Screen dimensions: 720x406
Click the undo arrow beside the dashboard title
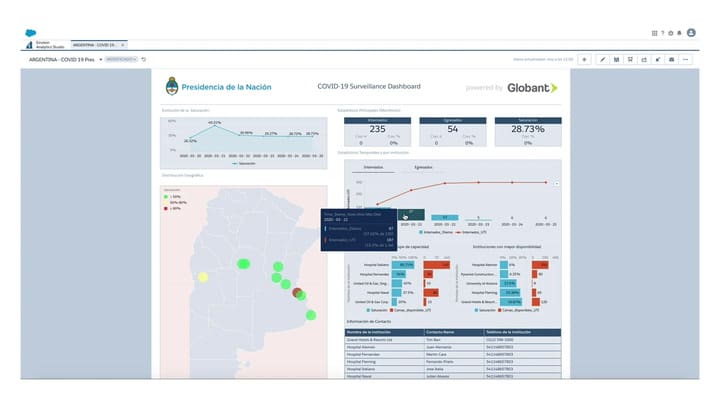[144, 60]
